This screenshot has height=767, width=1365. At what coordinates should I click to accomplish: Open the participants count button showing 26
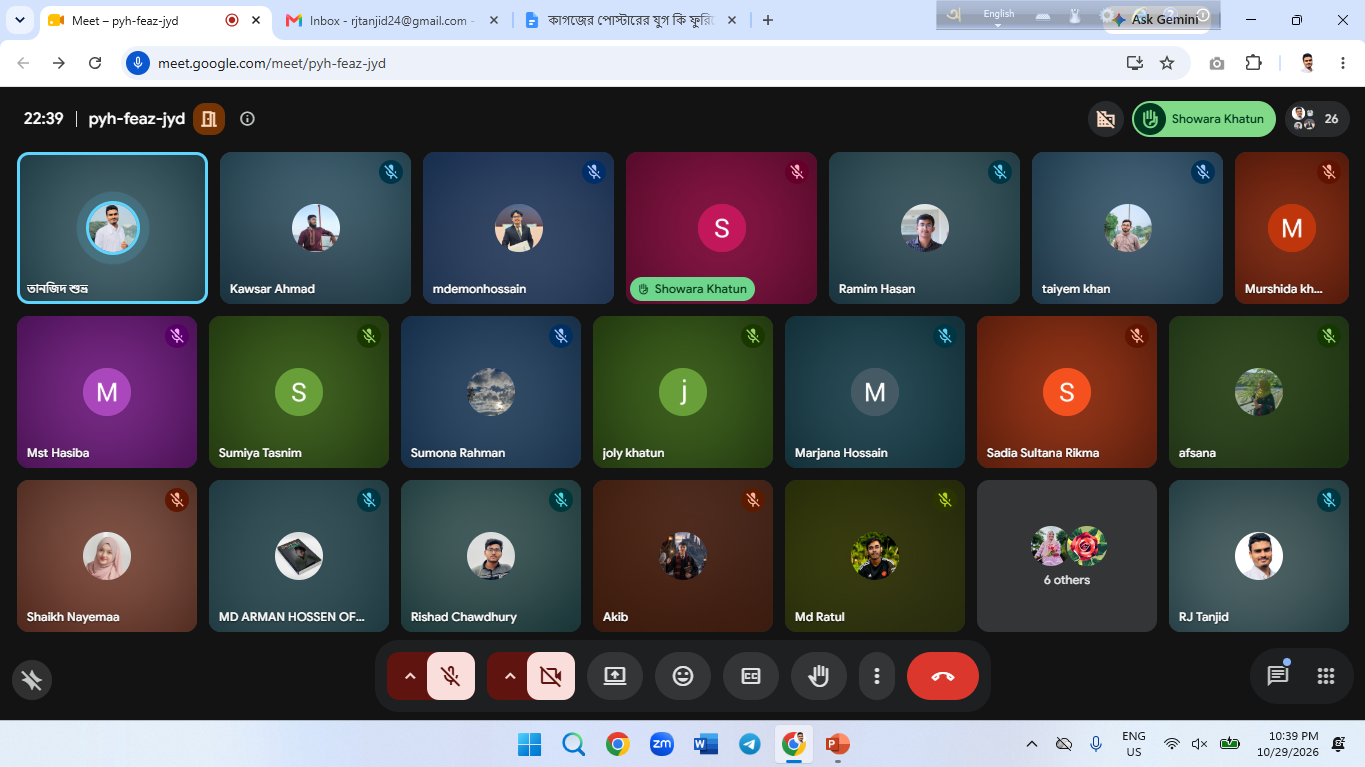(x=1317, y=119)
